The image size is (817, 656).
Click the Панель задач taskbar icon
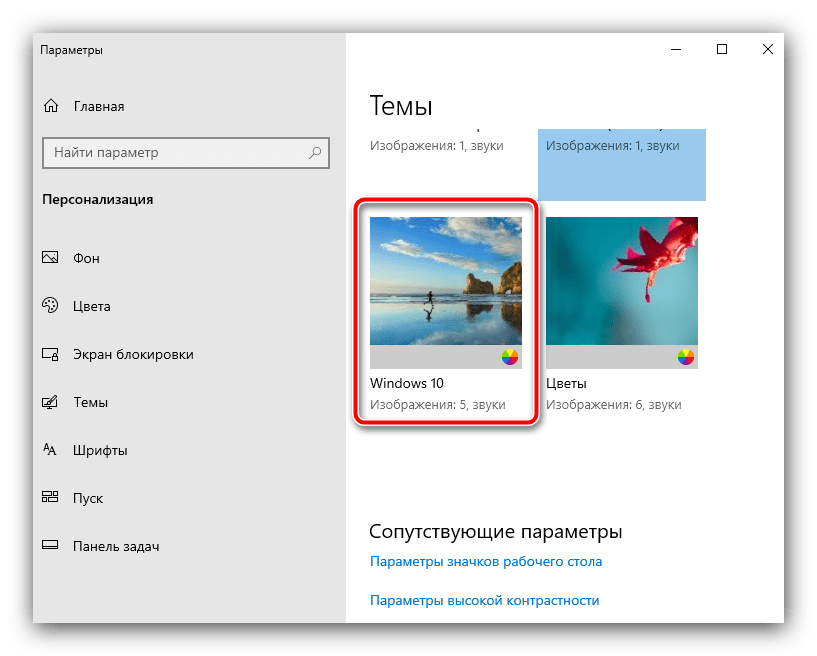tap(50, 545)
